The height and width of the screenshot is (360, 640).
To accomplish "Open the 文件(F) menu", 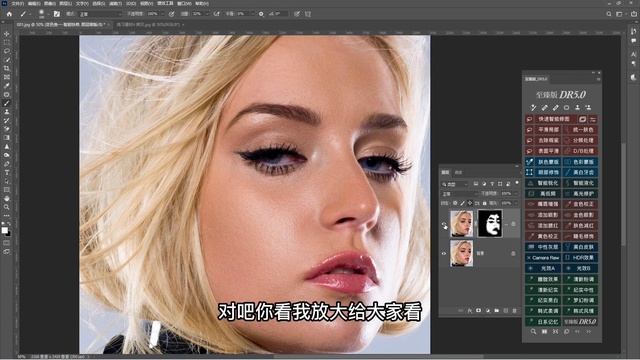I will coord(18,3).
